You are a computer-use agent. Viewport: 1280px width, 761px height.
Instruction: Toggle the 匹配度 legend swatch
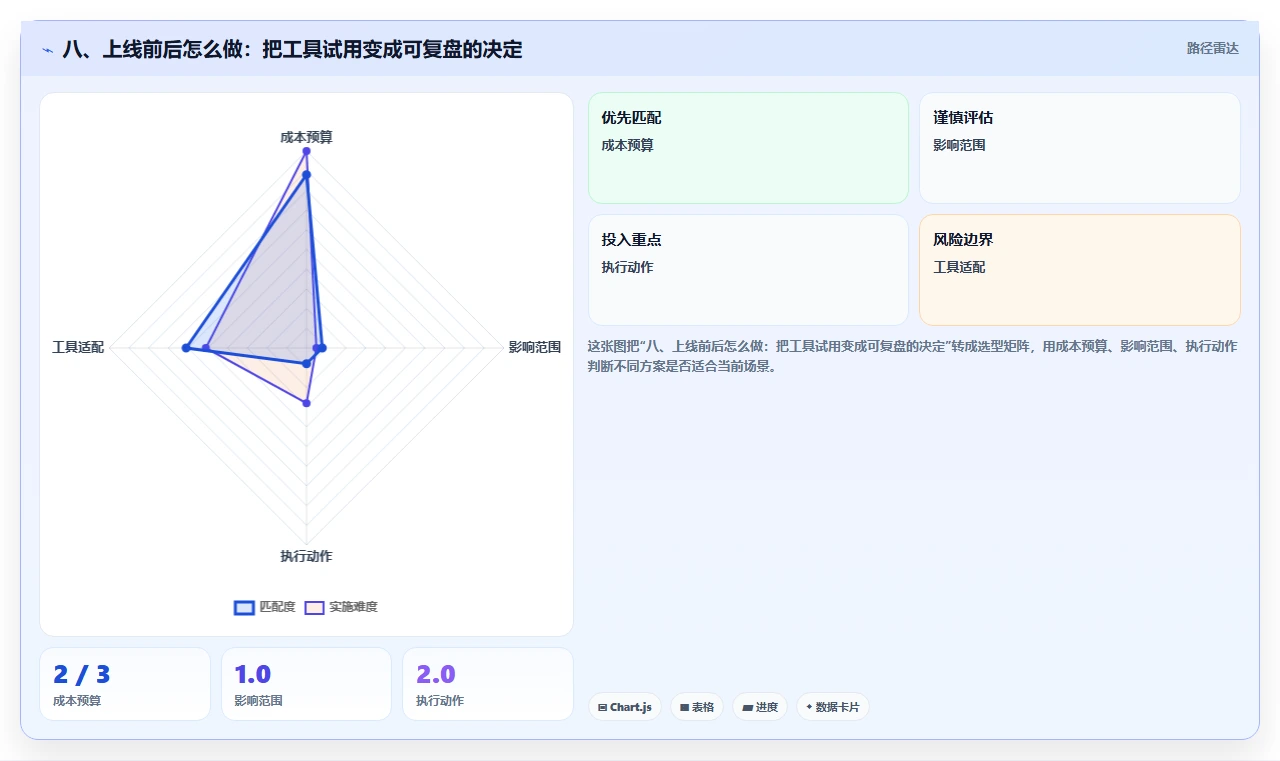click(x=244, y=607)
